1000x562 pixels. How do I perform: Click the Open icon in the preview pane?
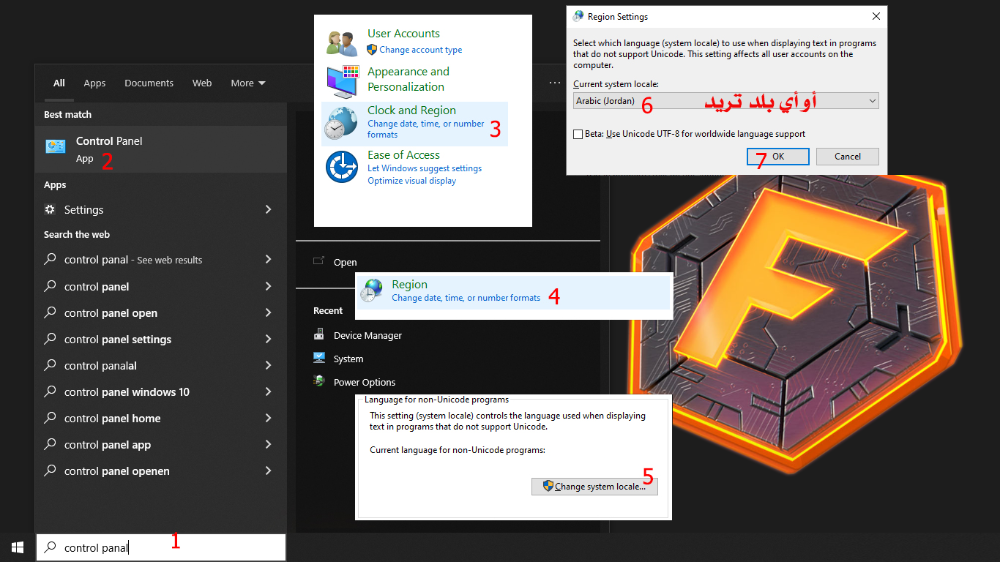point(318,261)
